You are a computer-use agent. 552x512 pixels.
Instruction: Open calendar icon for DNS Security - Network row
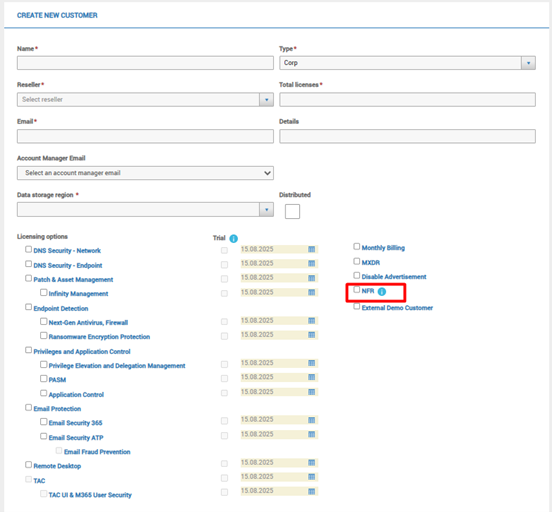point(312,249)
